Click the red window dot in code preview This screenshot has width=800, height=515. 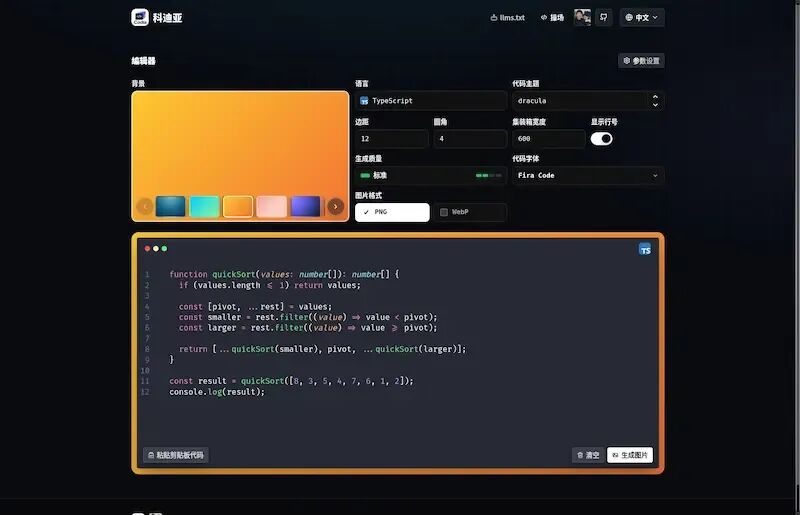click(x=147, y=249)
